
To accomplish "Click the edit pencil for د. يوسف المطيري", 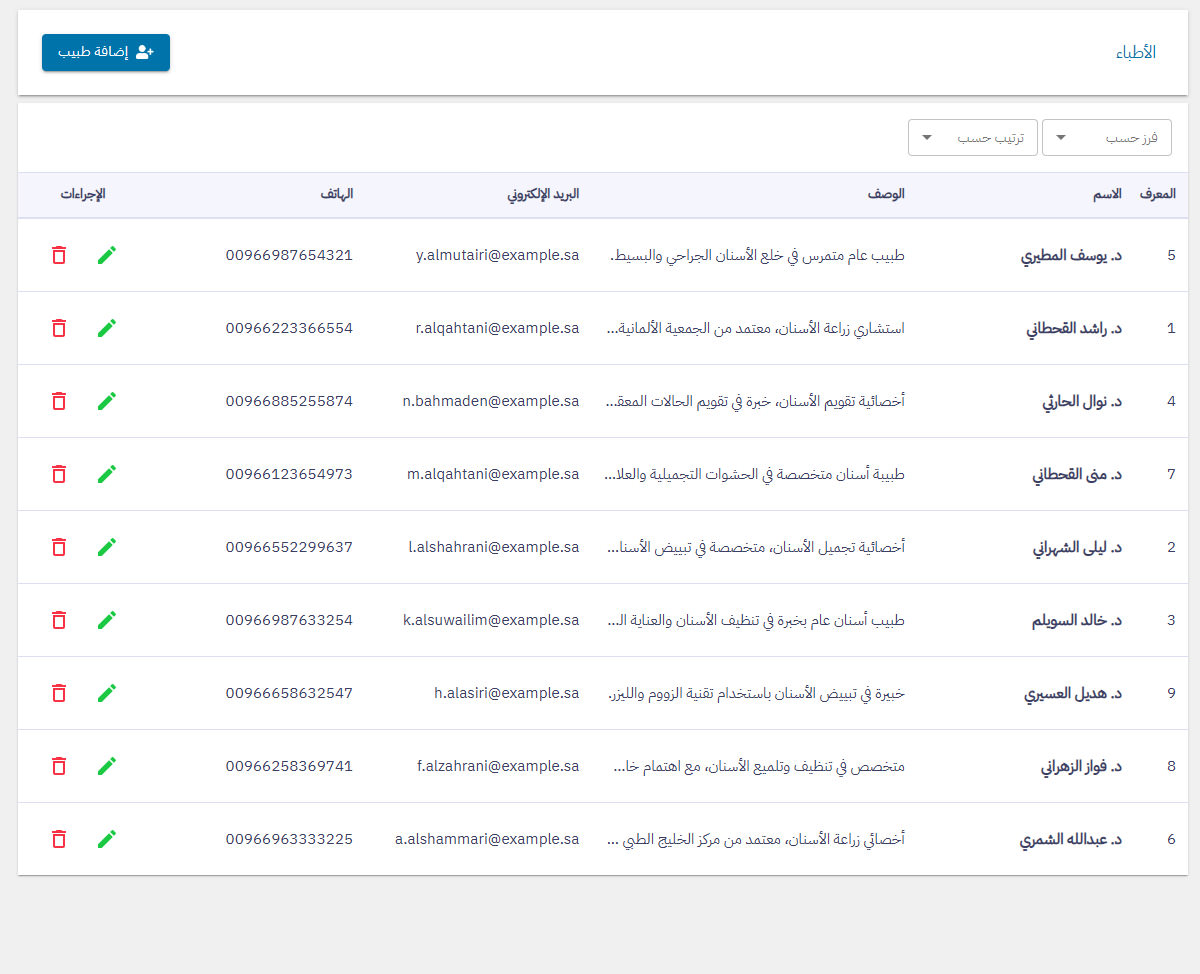I will click(107, 255).
